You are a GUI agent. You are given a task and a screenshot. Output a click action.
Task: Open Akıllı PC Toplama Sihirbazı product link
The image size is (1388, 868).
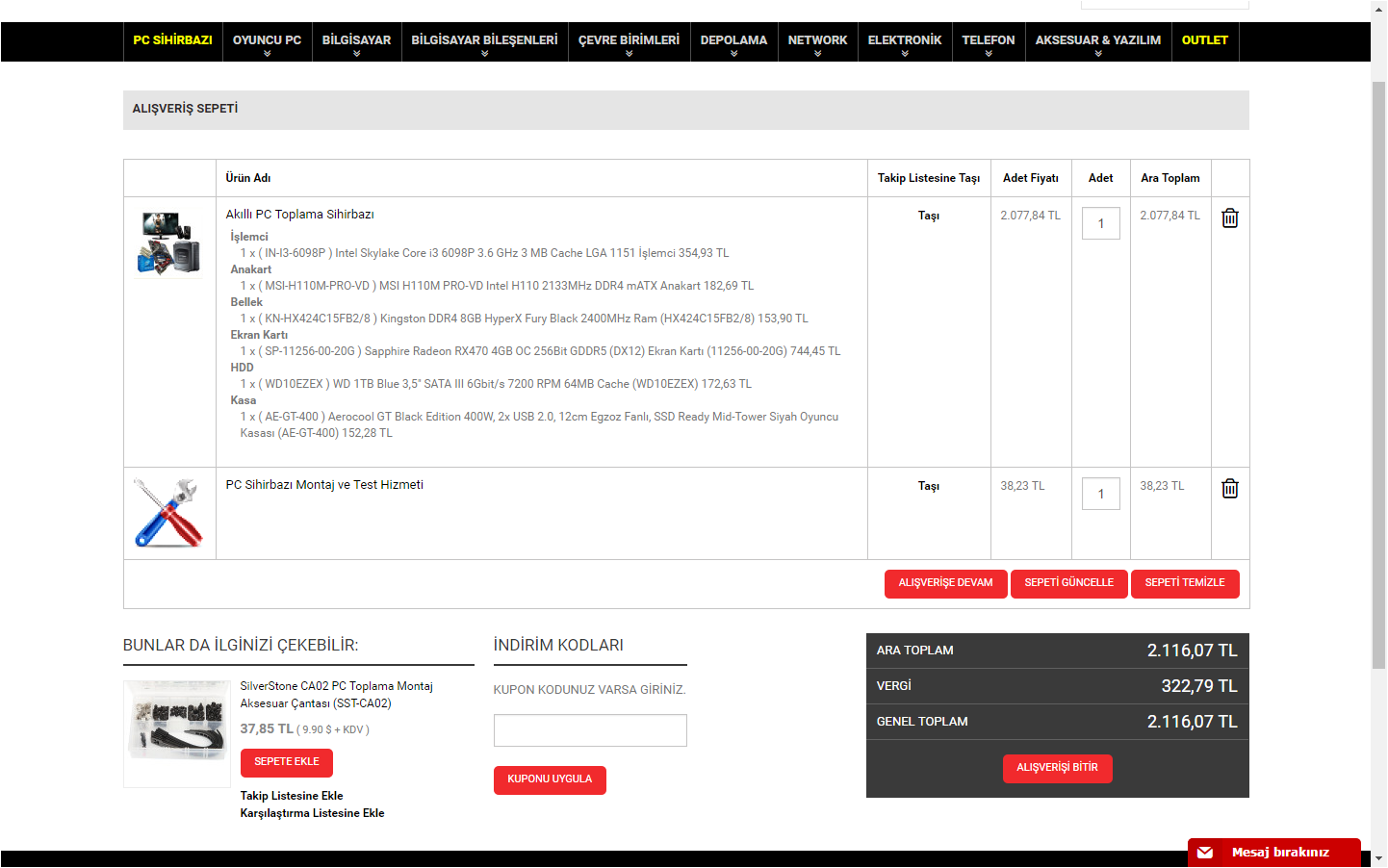point(300,215)
